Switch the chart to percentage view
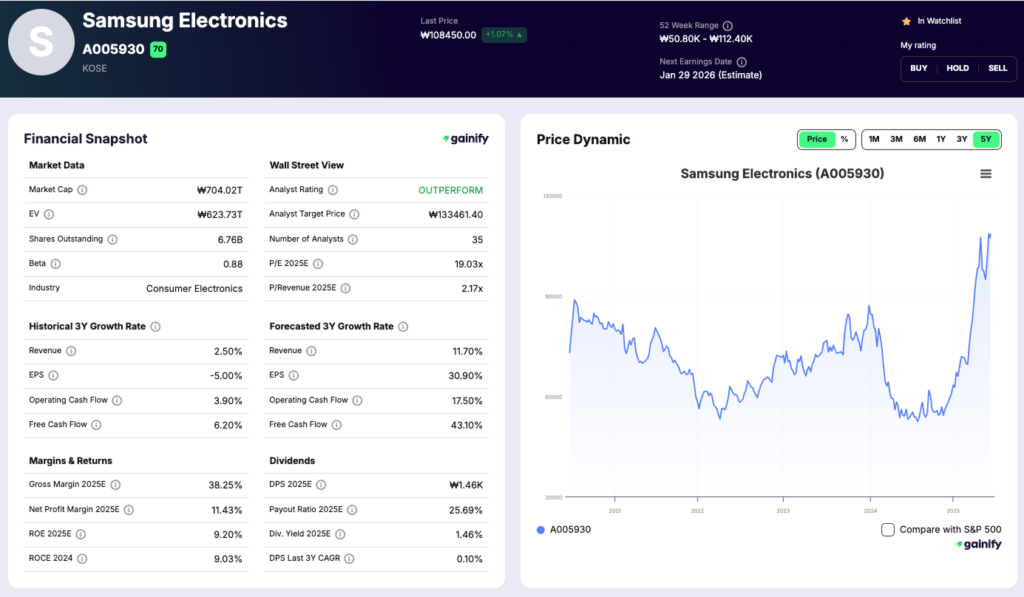The width and height of the screenshot is (1024, 597). [x=845, y=140]
